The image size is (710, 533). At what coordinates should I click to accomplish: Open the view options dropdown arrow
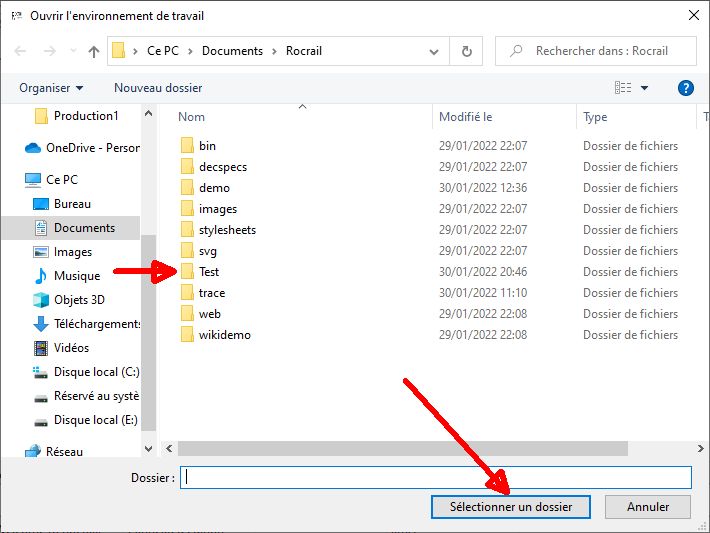pos(644,88)
